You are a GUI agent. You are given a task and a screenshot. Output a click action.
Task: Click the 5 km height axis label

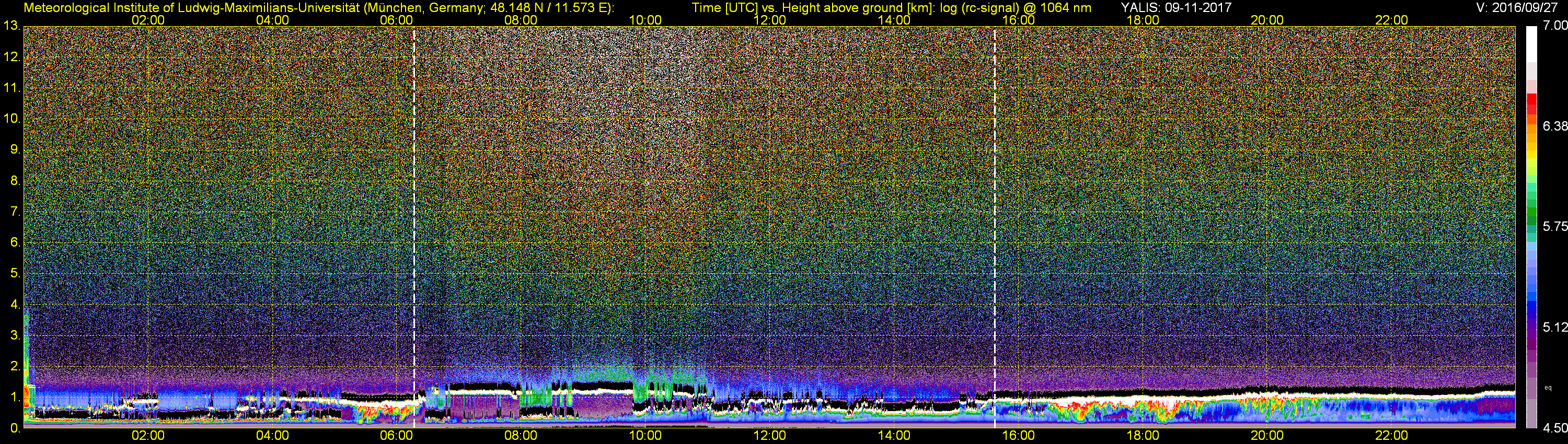click(15, 273)
